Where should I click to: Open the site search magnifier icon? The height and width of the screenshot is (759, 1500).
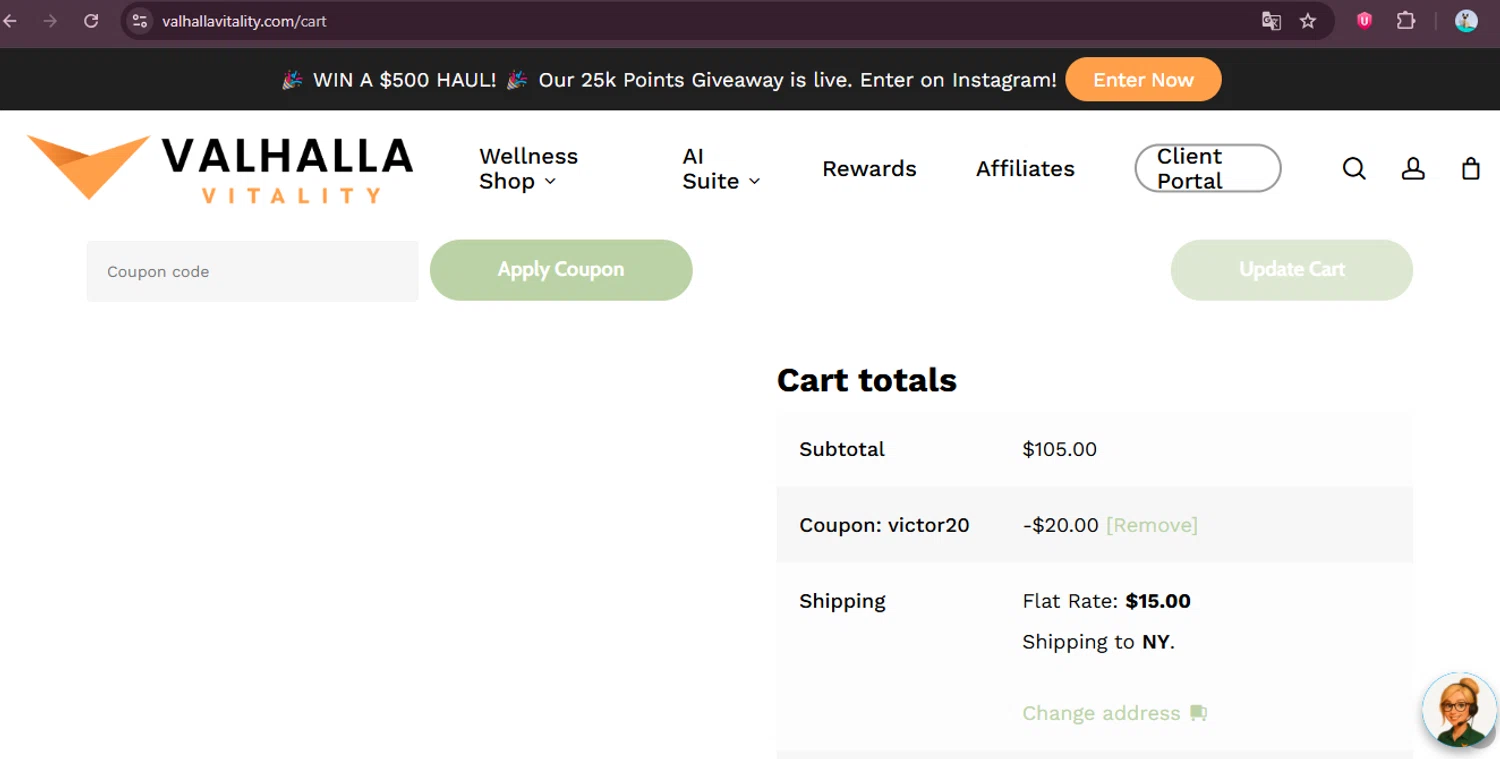click(x=1354, y=169)
